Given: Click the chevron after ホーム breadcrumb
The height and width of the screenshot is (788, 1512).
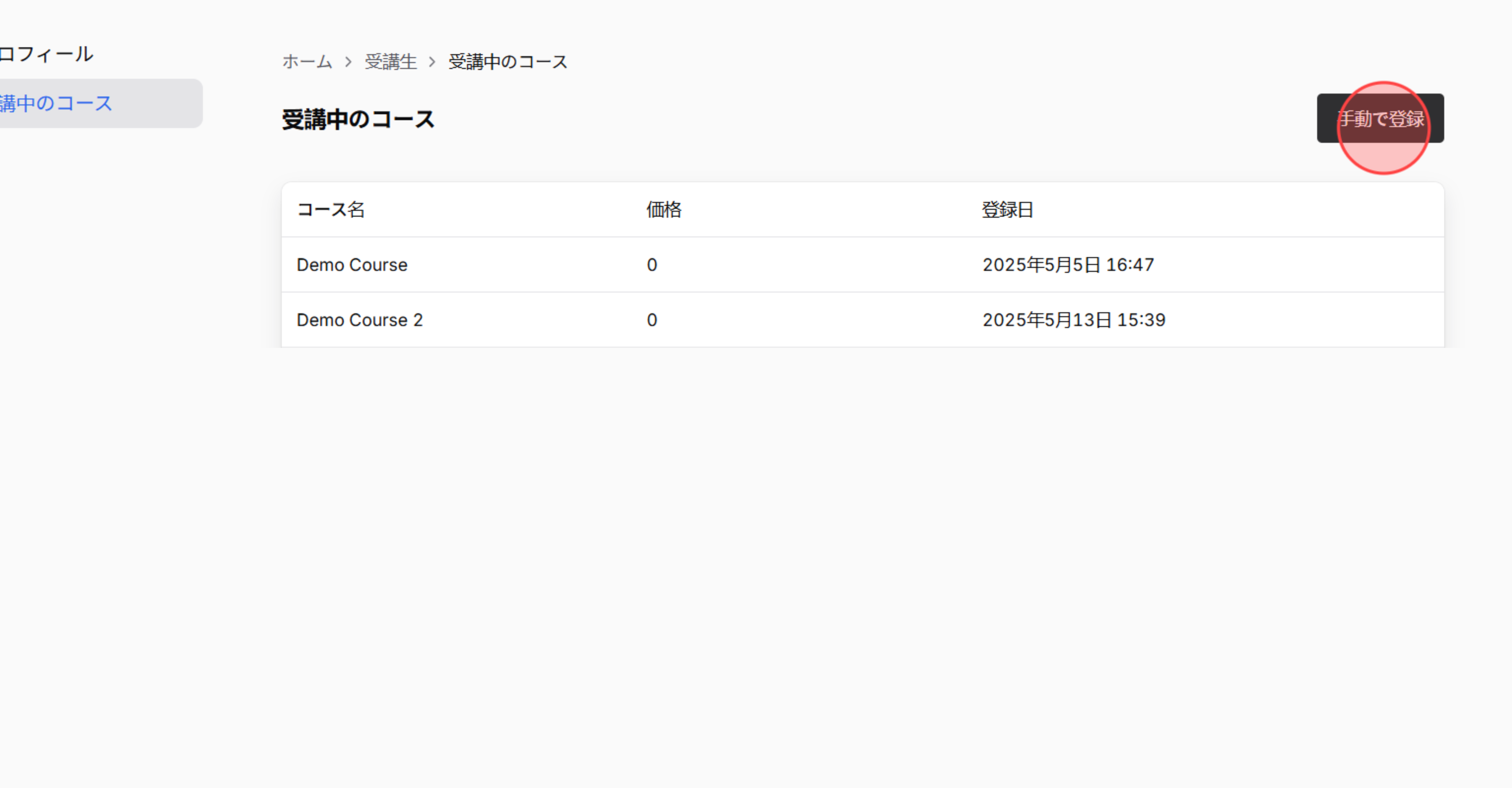Looking at the screenshot, I should [x=349, y=61].
